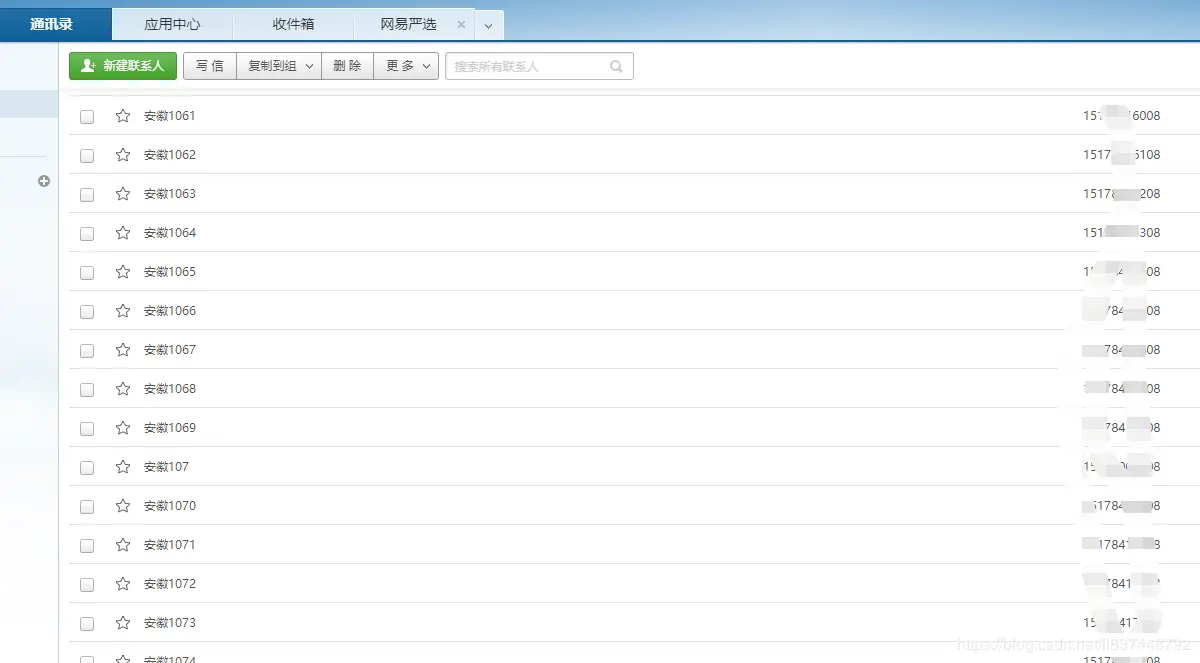Viewport: 1200px width, 663px height.
Task: Open contact name 安徽1062
Action: [x=170, y=155]
